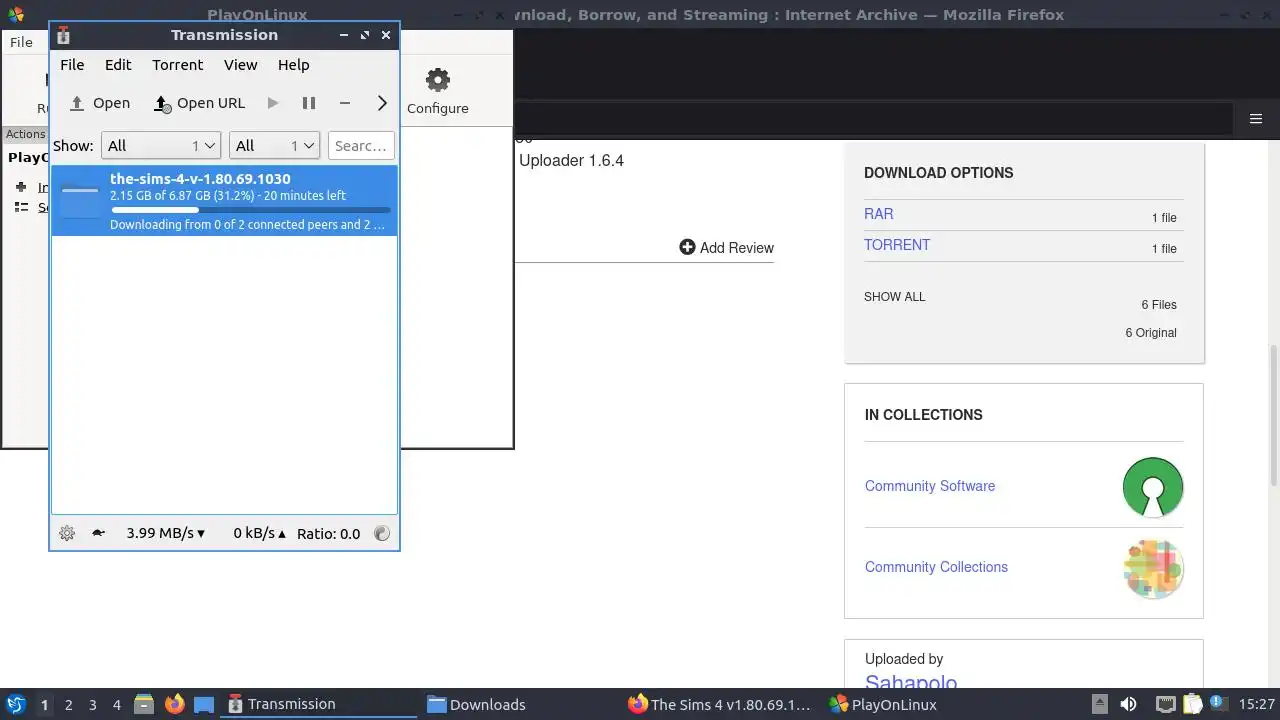Click the 6 Original files text
Screen dimensions: 1280x720
click(x=1151, y=333)
